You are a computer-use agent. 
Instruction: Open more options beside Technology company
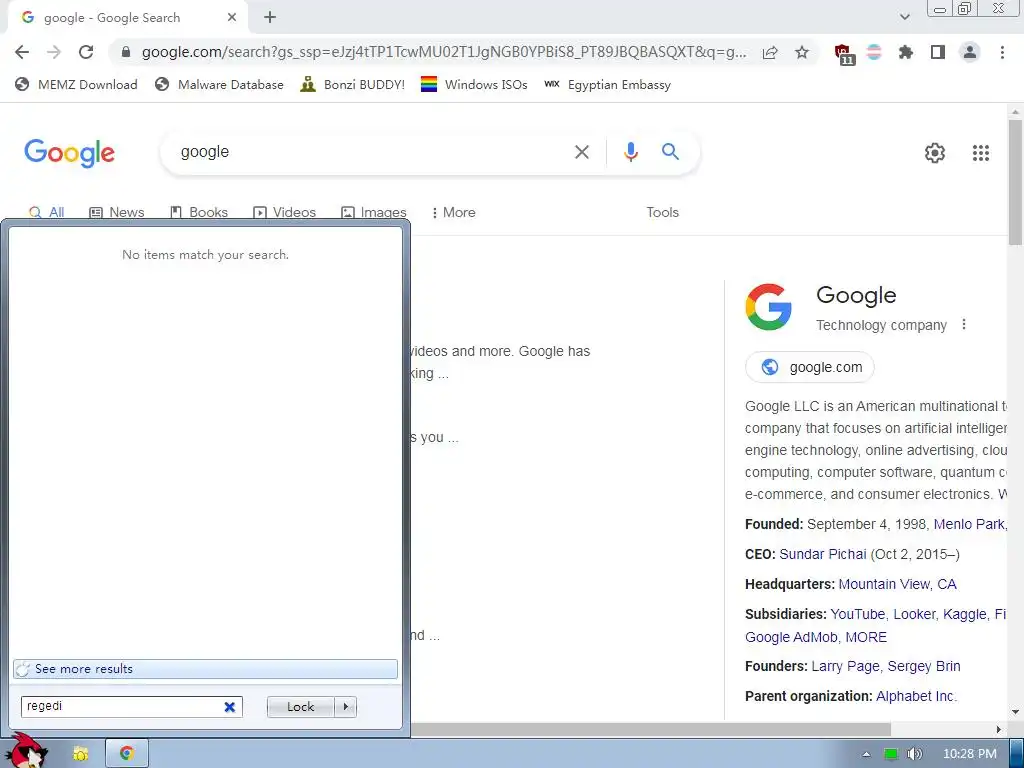pos(964,325)
